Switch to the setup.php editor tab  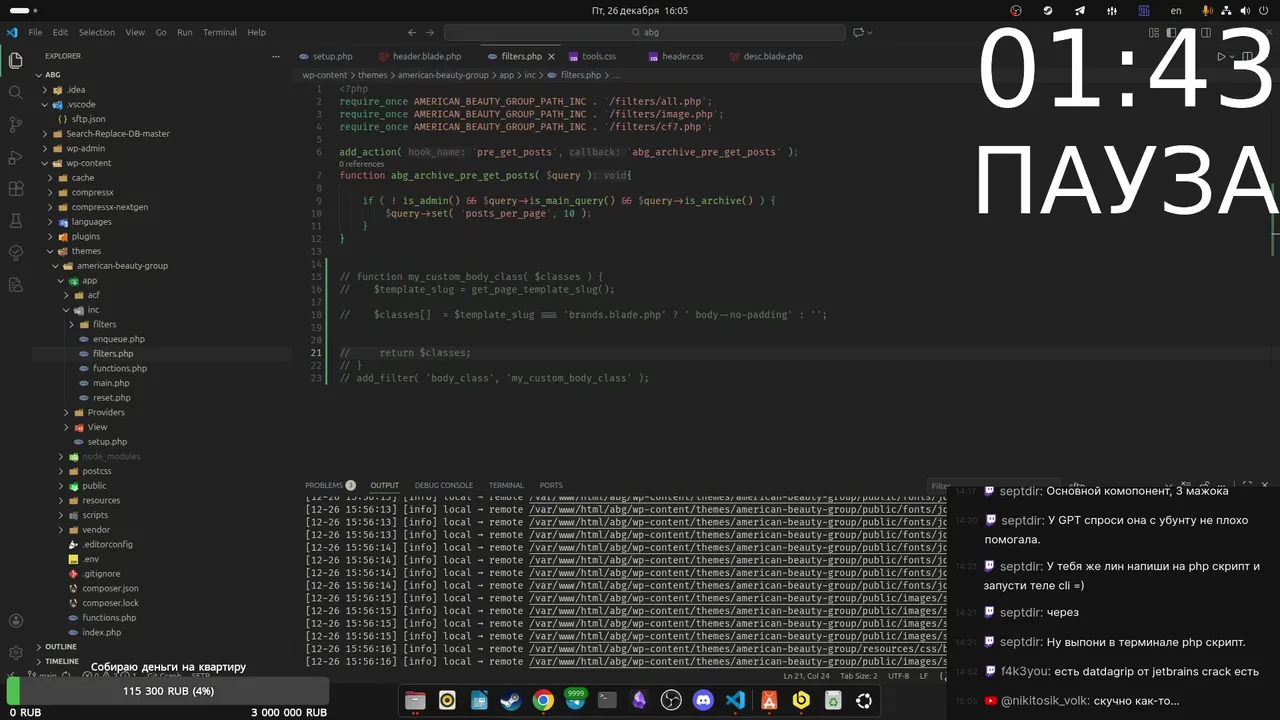point(332,56)
